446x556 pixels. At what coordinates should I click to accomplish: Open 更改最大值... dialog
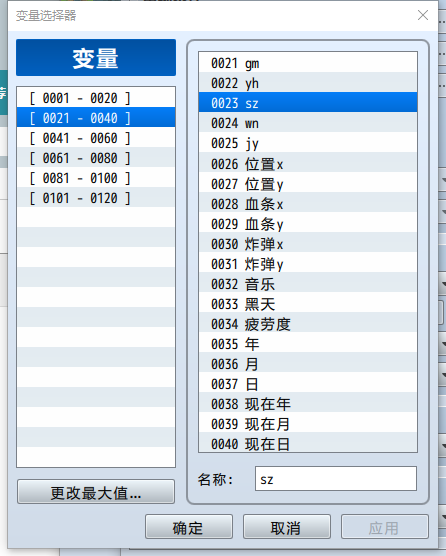96,492
